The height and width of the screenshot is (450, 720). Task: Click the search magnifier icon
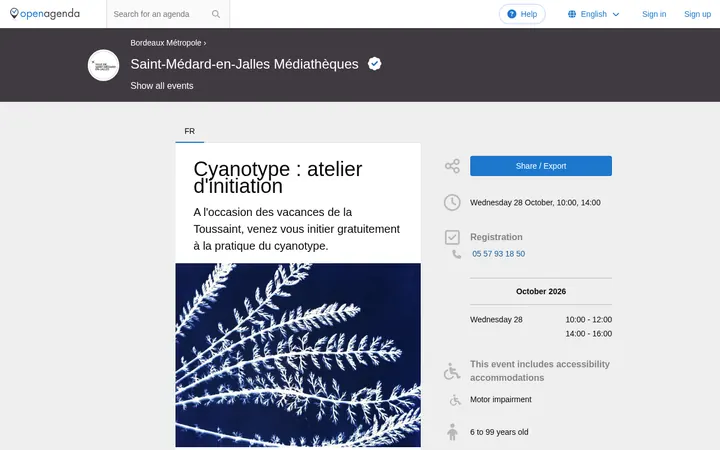(216, 14)
